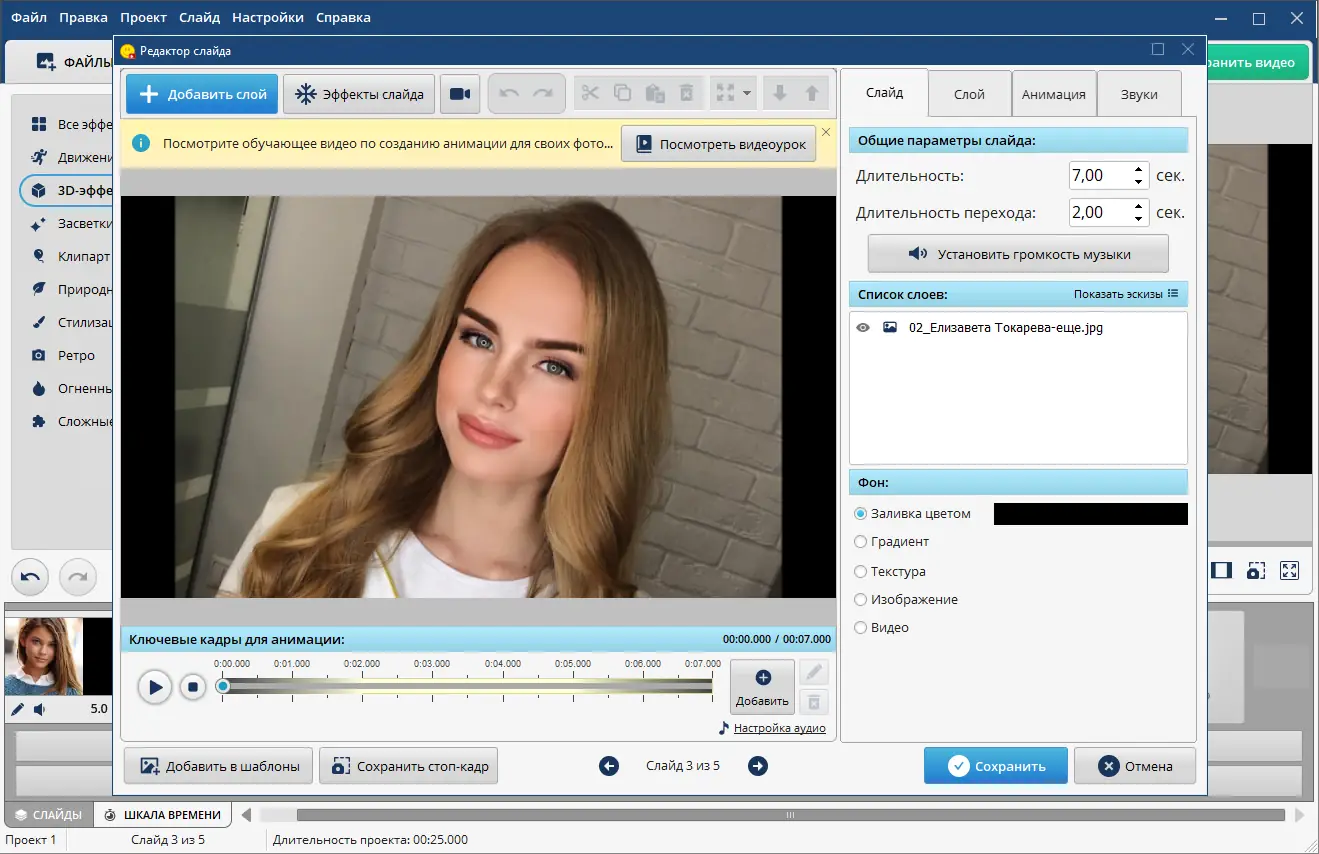This screenshot has height=854, width=1319.
Task: Go to the previous slide arrow
Action: click(609, 766)
